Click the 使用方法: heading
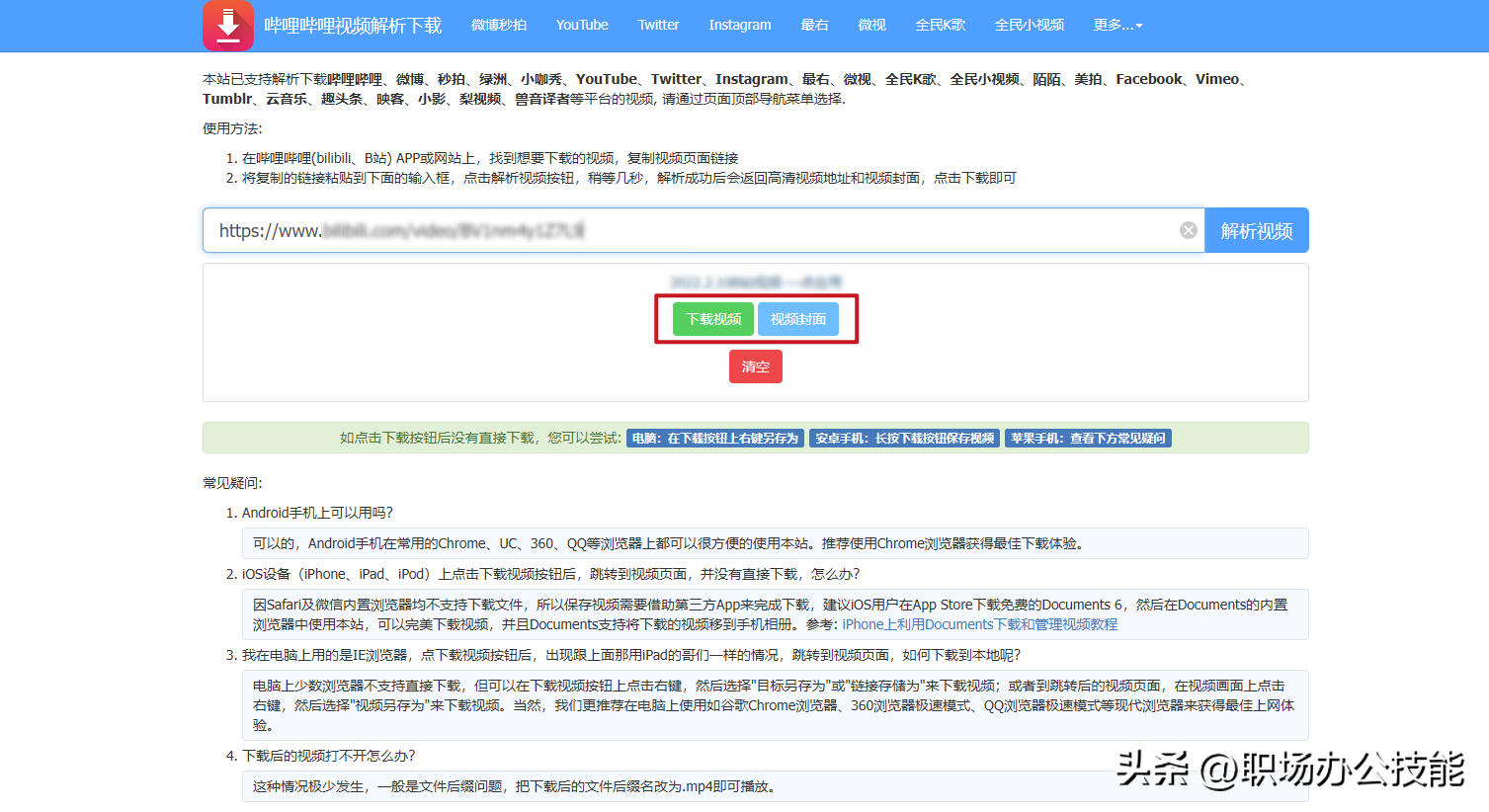The image size is (1489, 812). coord(233,128)
